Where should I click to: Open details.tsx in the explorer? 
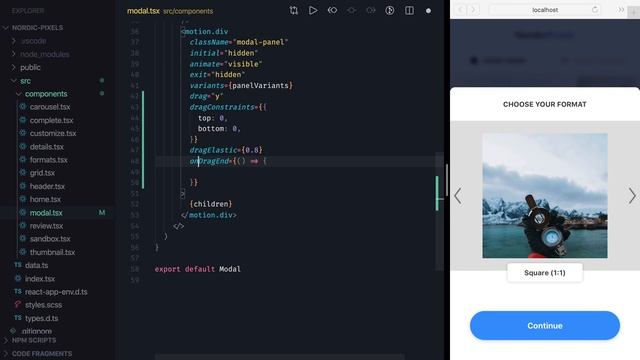pyautogui.click(x=47, y=147)
